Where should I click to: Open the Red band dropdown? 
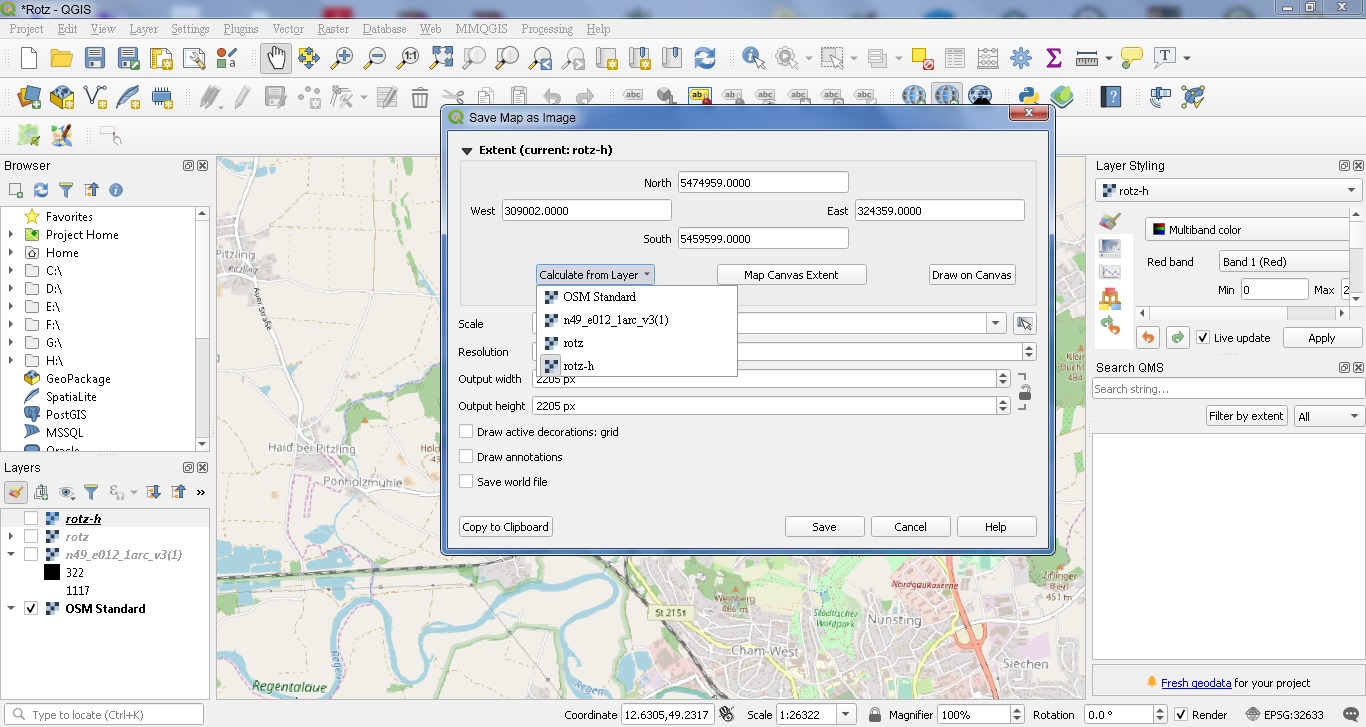[1286, 262]
